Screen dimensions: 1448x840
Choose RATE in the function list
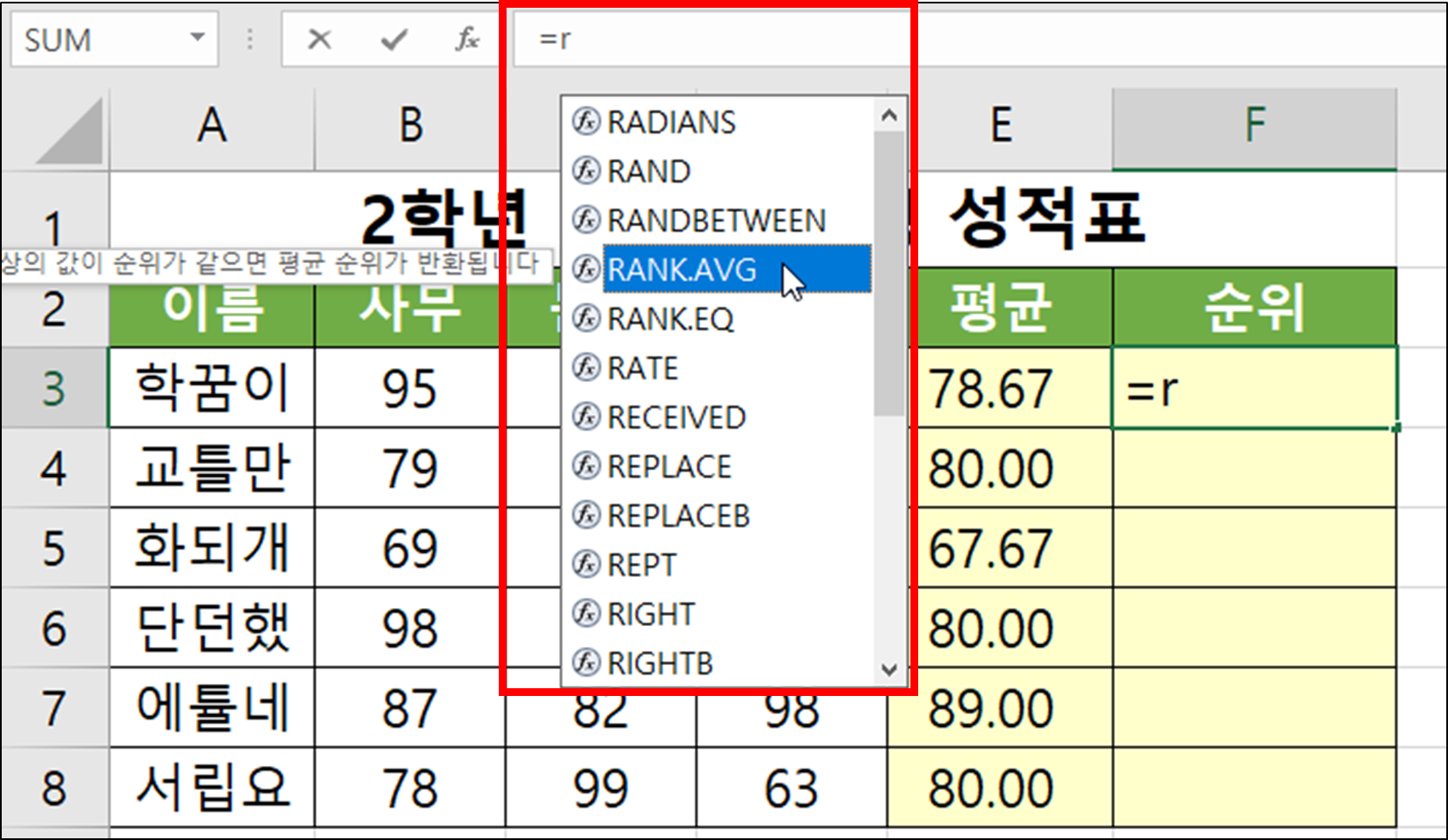(x=643, y=368)
